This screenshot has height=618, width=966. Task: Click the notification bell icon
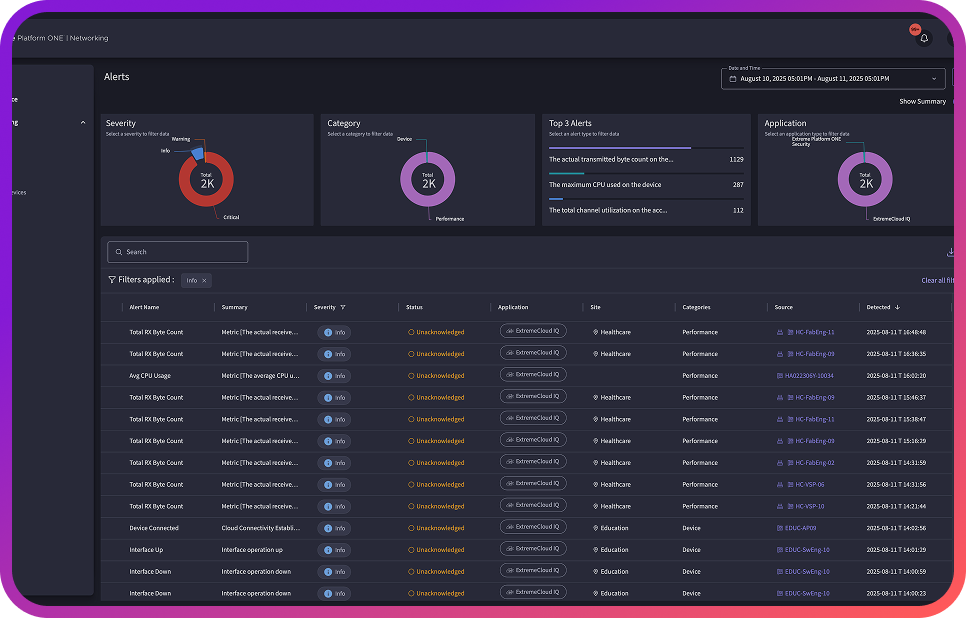click(x=923, y=38)
